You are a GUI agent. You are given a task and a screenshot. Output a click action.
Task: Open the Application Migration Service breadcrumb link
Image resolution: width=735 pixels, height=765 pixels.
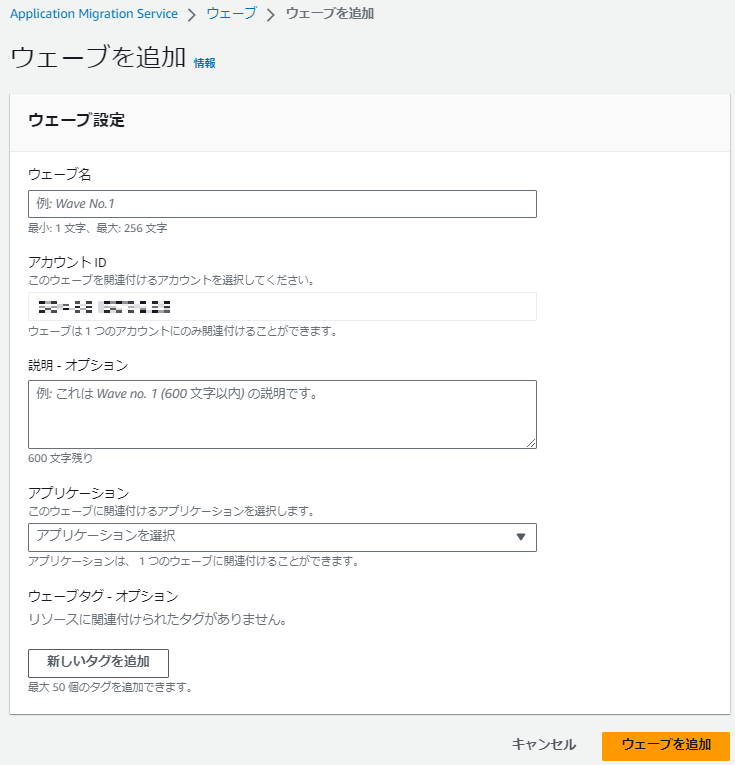(x=94, y=14)
